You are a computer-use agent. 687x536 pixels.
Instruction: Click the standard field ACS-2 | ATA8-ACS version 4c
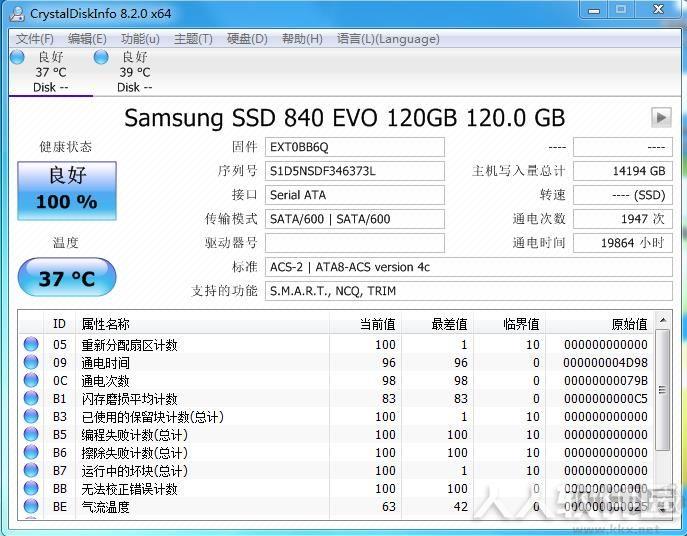(468, 267)
